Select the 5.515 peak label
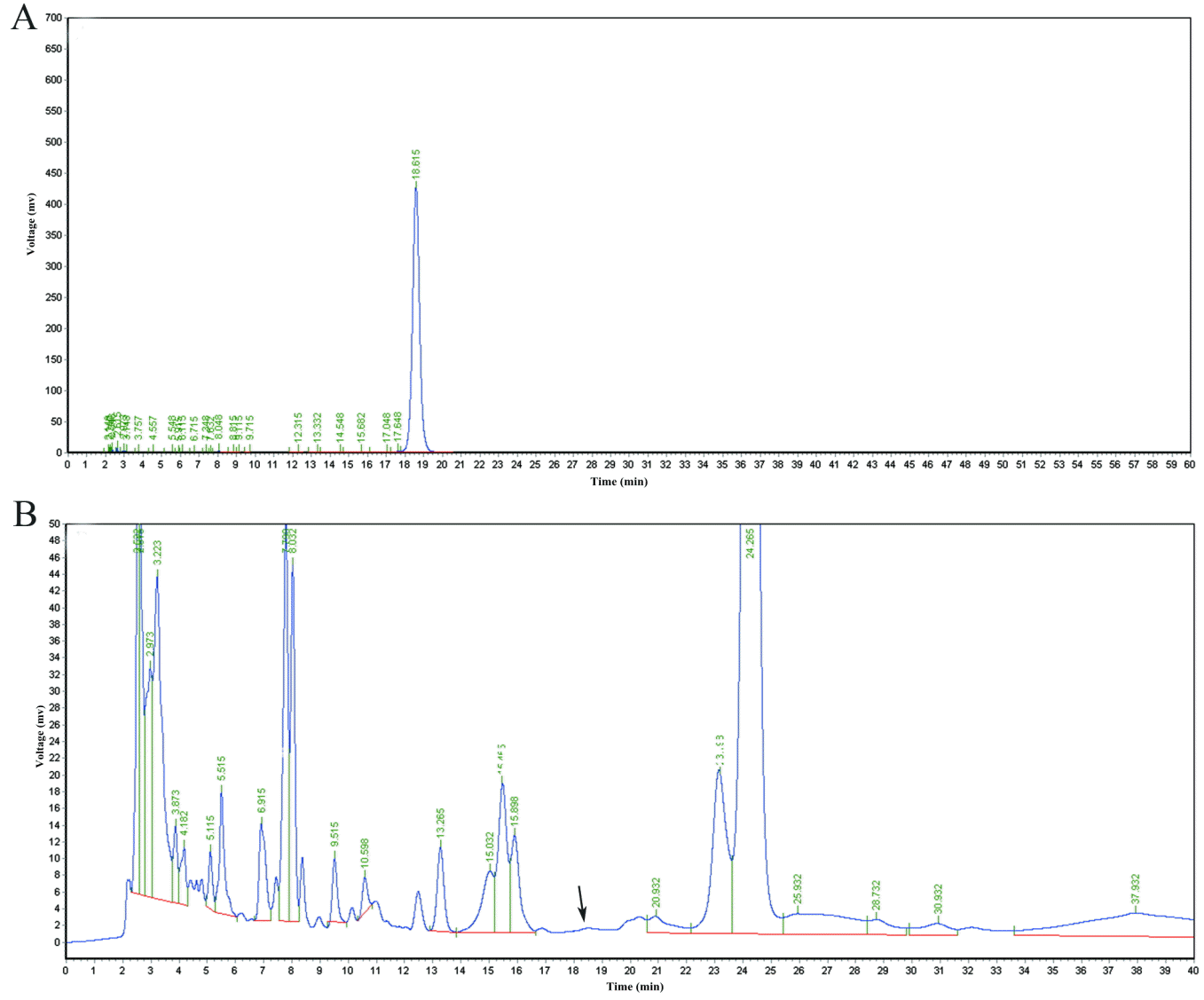The height and width of the screenshot is (1000, 1204). point(222,769)
